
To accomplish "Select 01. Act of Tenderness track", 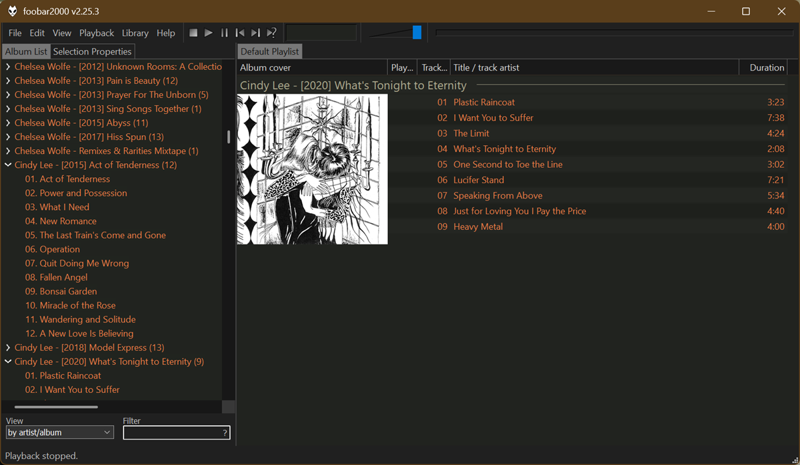I will [67, 179].
